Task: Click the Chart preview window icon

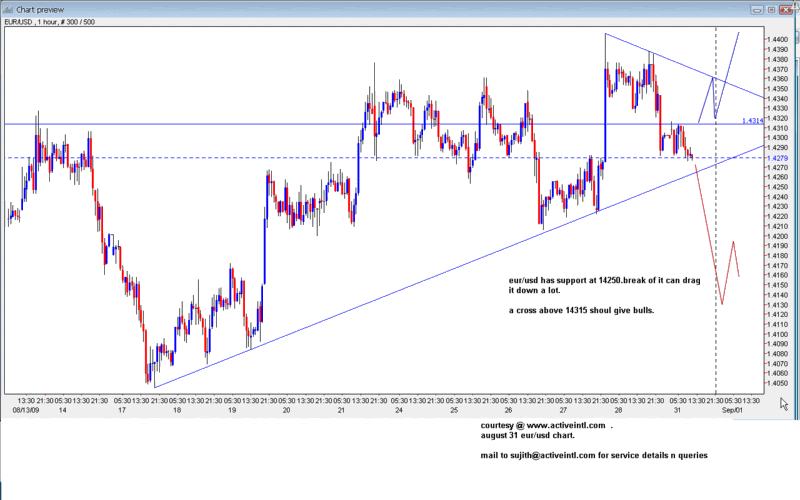Action: coord(8,7)
